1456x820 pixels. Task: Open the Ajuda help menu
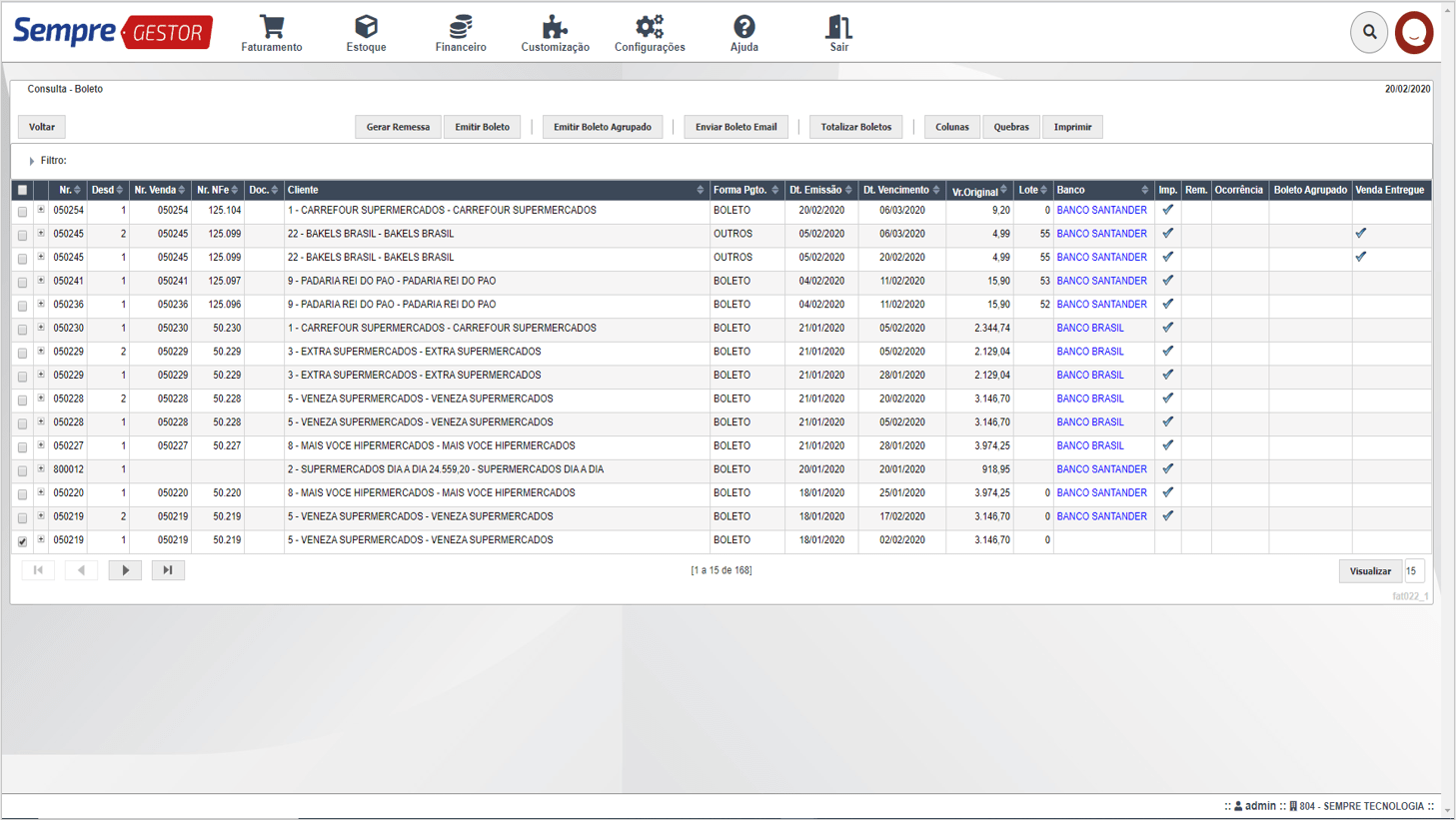tap(744, 33)
